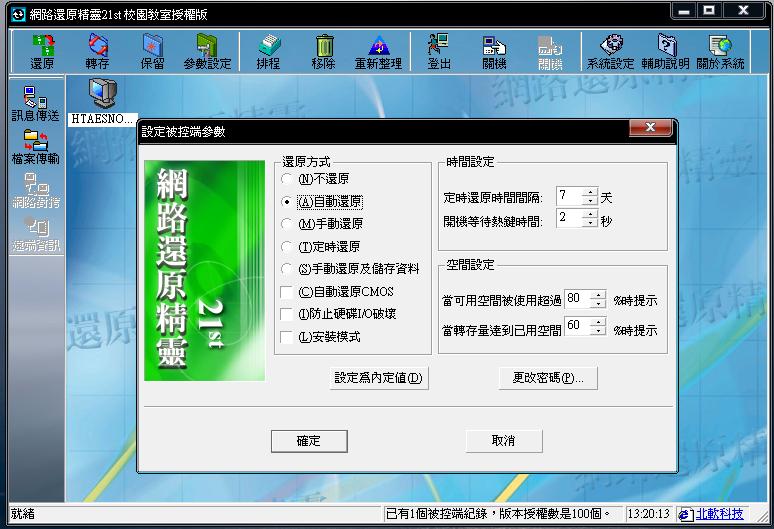This screenshot has width=774, height=529.
Task: Open 檔案傳輸 file transfer sidebar icon
Action: click(x=35, y=146)
